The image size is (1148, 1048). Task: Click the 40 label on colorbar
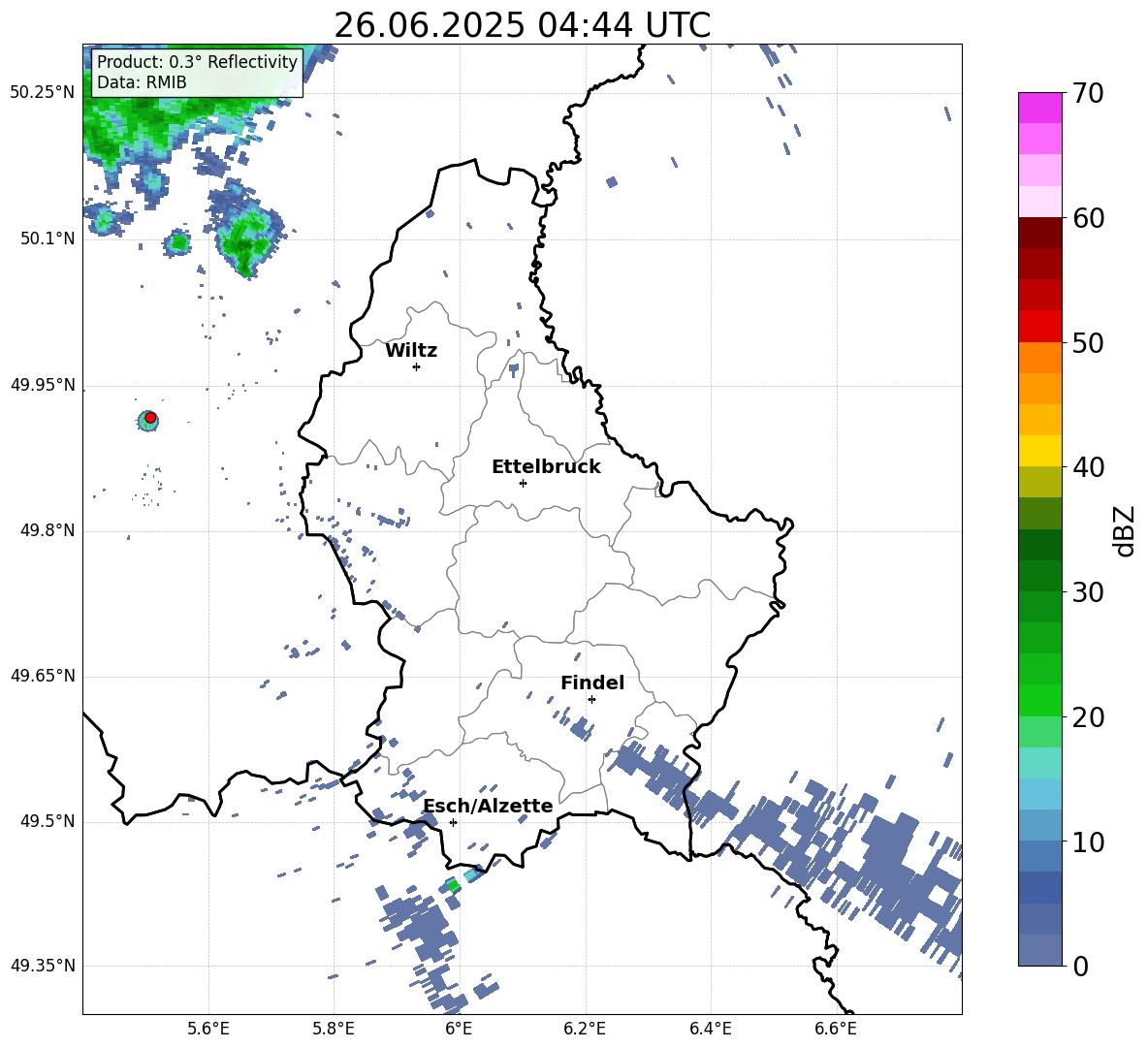1088,467
